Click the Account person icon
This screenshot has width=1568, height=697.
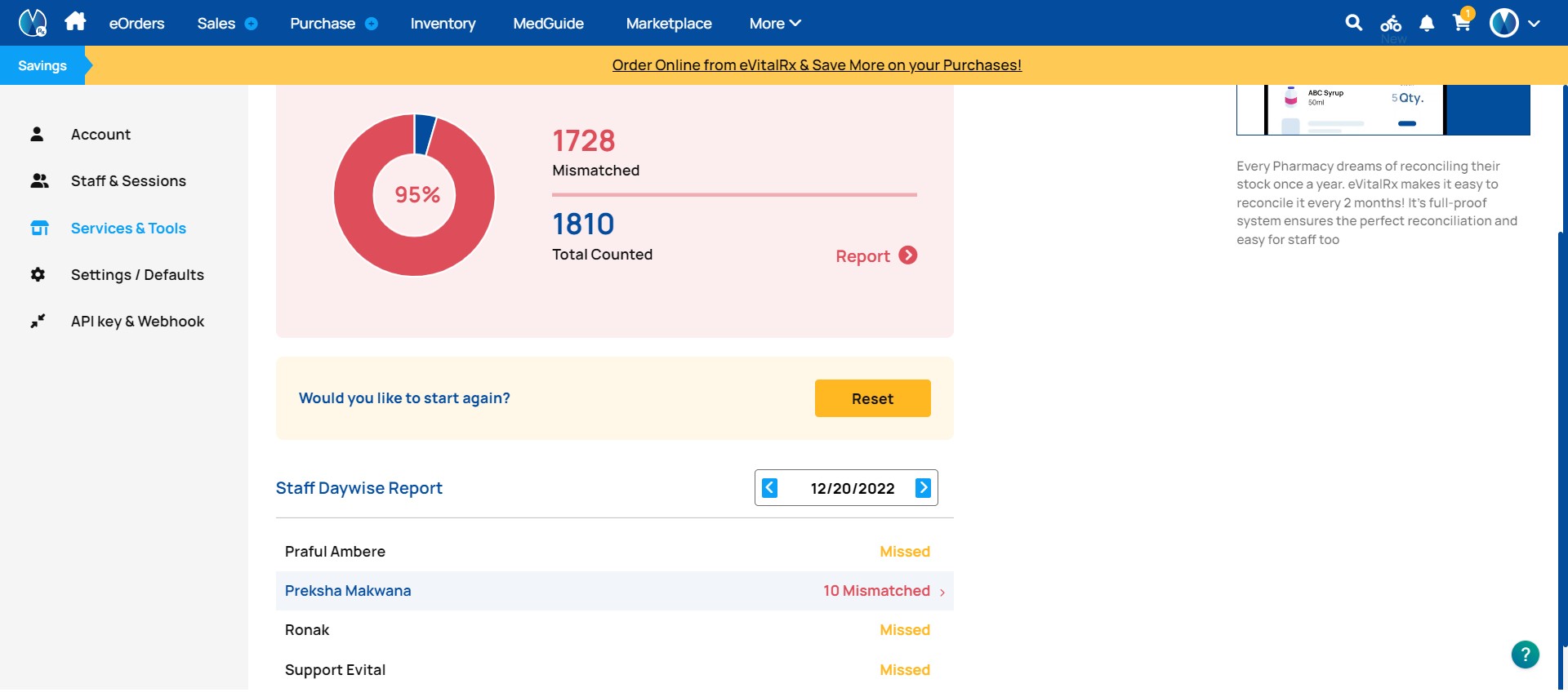(37, 134)
